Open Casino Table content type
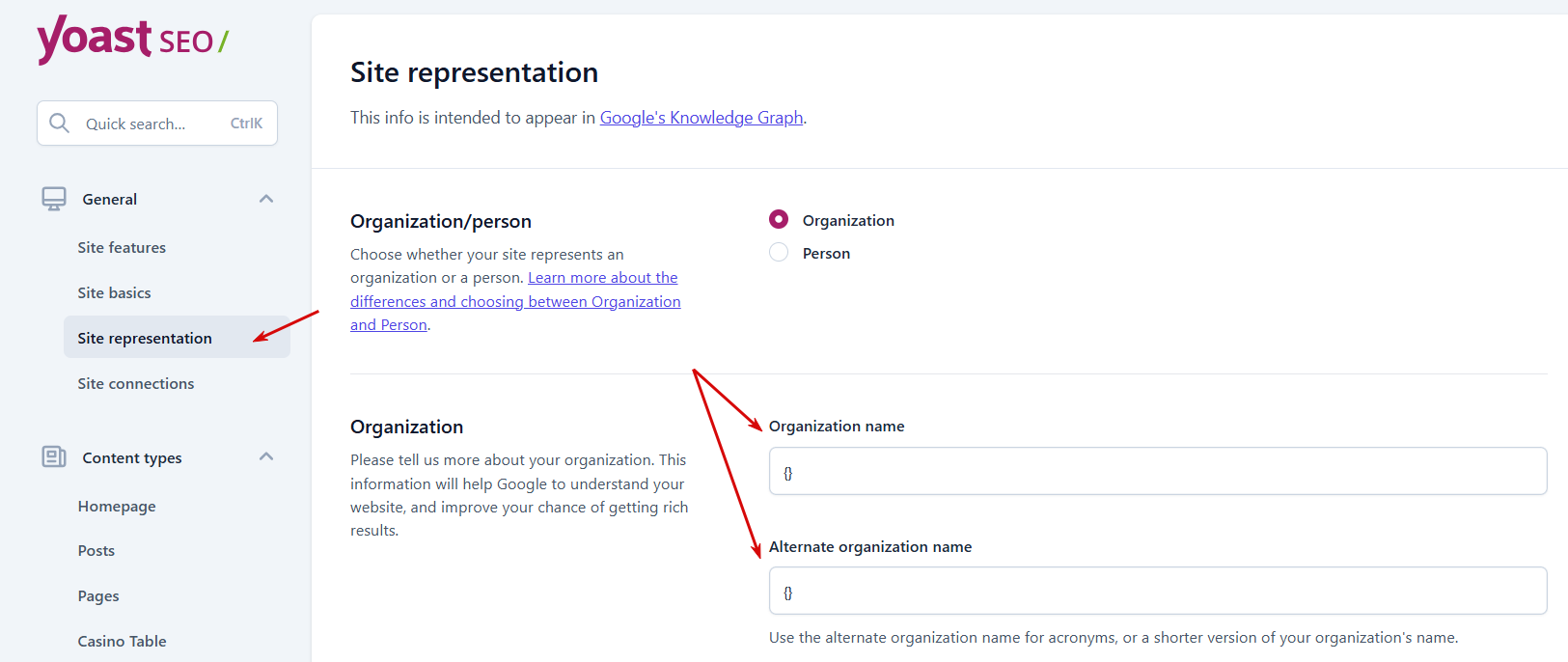Screen dimensions: 1568x662 122,642
